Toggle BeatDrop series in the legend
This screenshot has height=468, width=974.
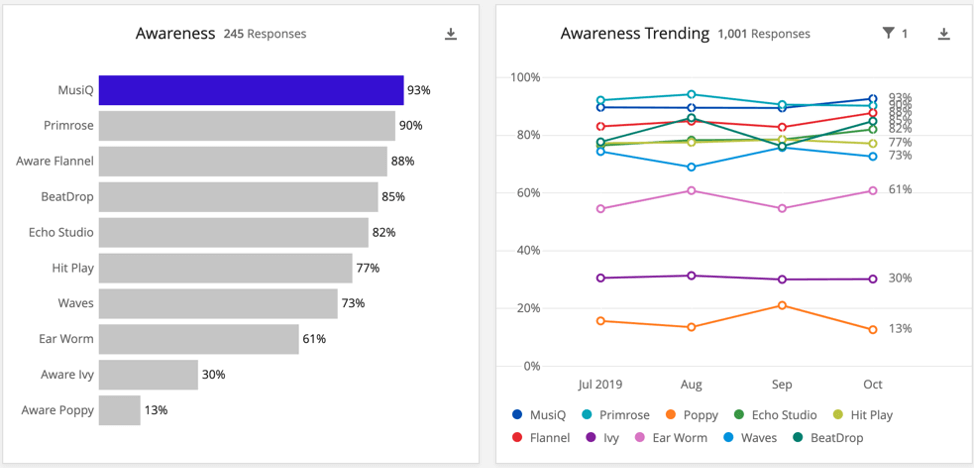click(x=829, y=438)
